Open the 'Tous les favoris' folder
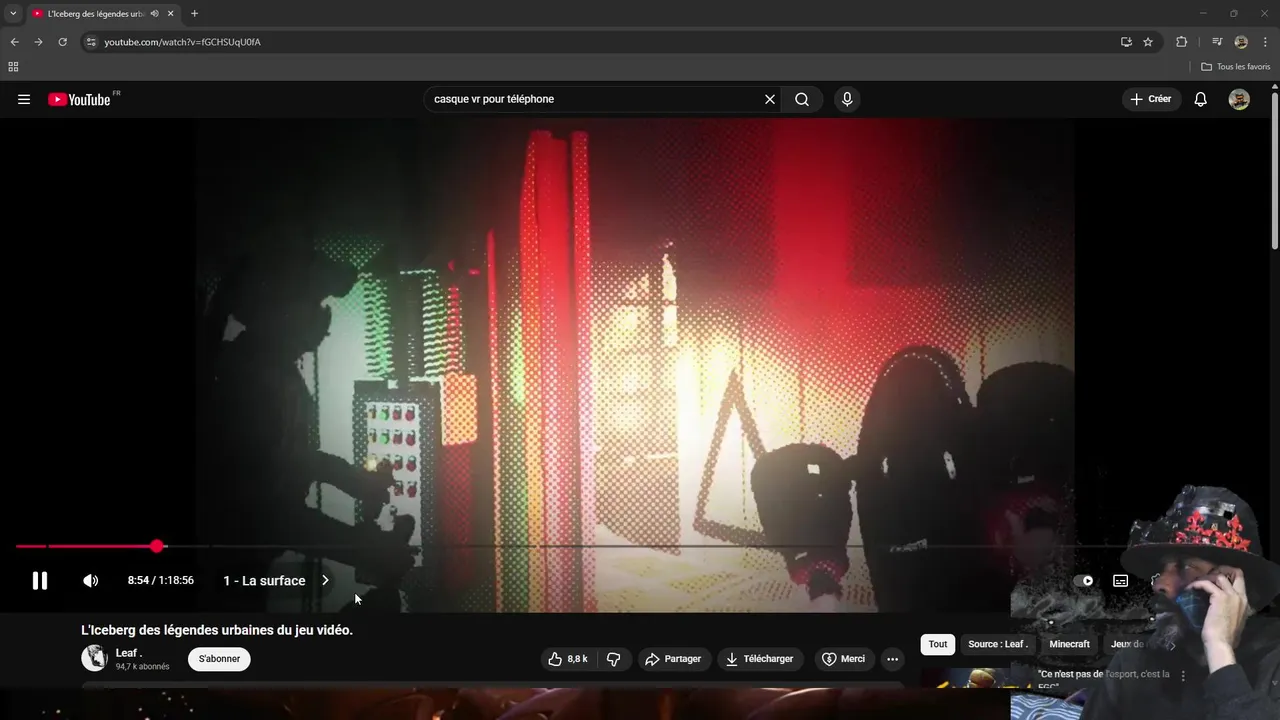 tap(1236, 67)
